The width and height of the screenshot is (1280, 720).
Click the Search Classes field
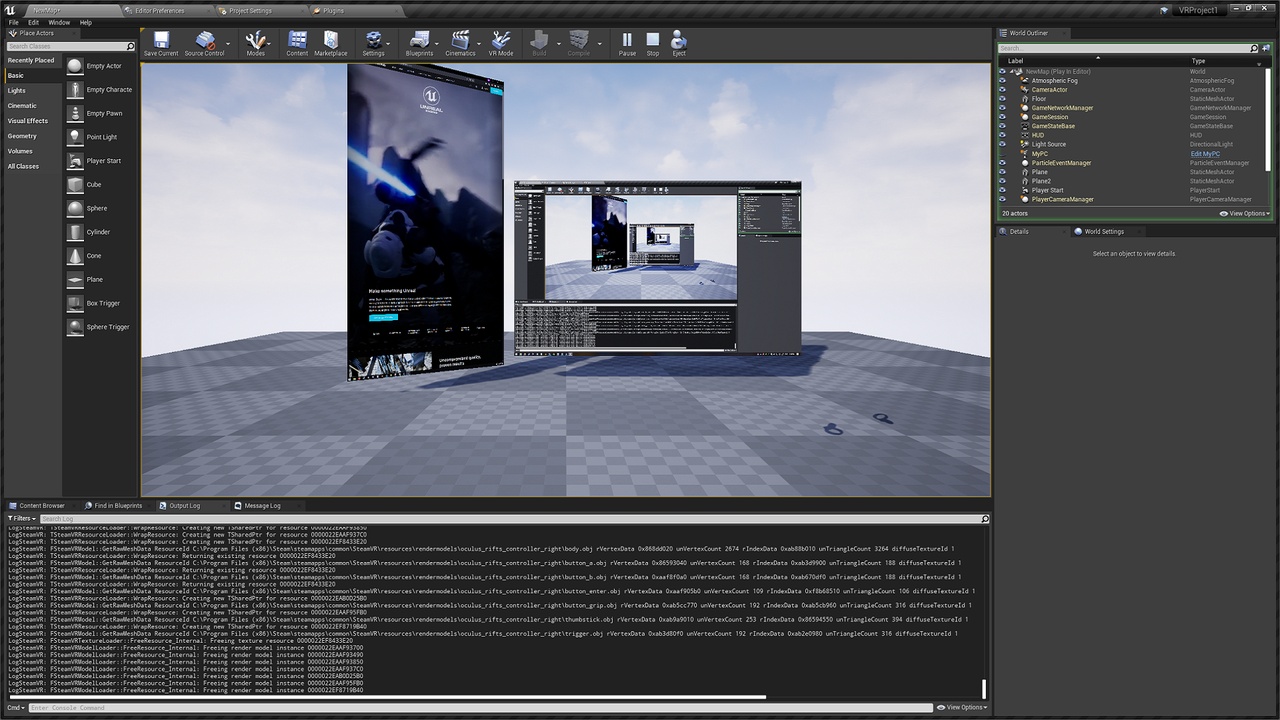[x=70, y=46]
